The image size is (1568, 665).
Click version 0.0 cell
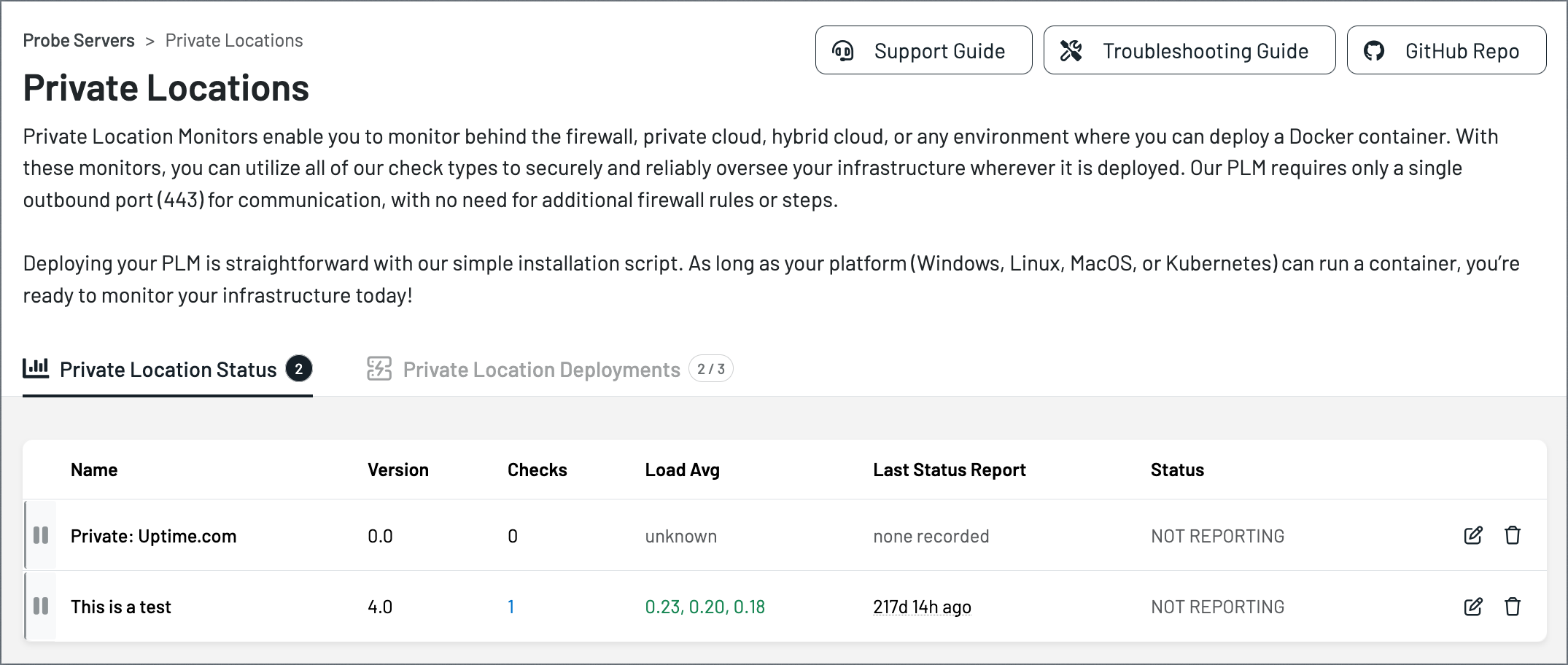(x=380, y=537)
